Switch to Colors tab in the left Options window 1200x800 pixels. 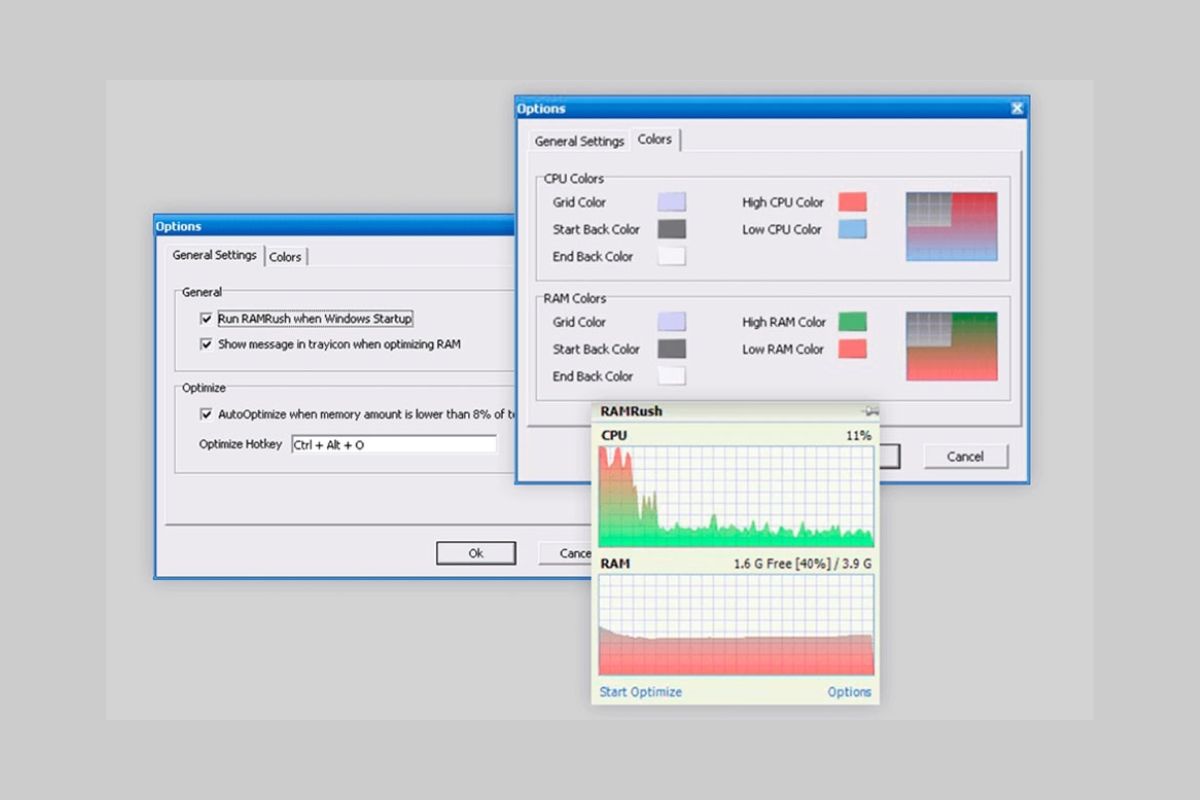285,257
